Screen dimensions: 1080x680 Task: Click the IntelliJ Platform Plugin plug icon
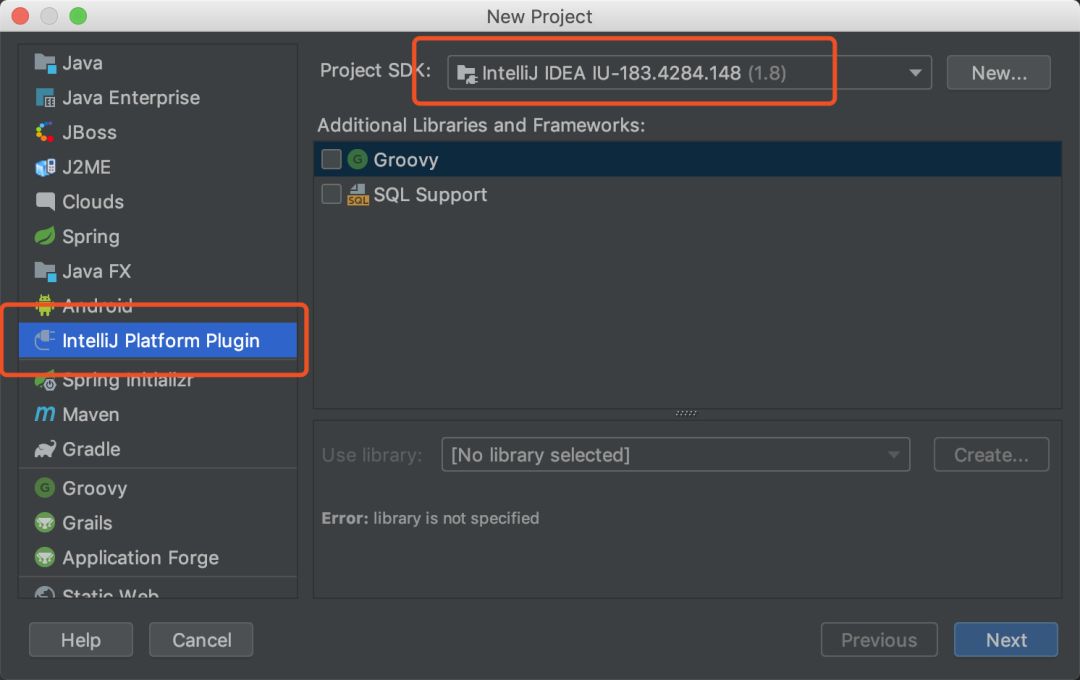[x=45, y=340]
